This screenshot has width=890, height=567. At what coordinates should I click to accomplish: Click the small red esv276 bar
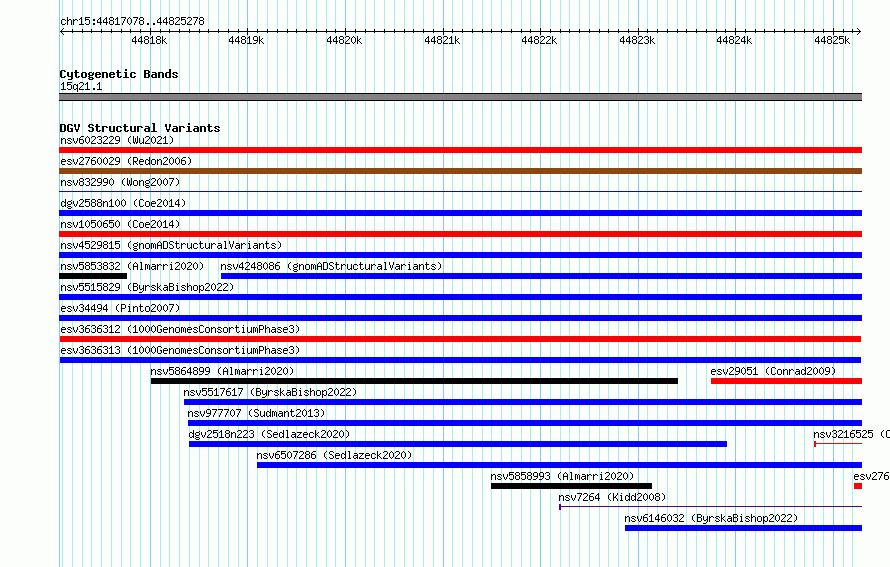[858, 486]
